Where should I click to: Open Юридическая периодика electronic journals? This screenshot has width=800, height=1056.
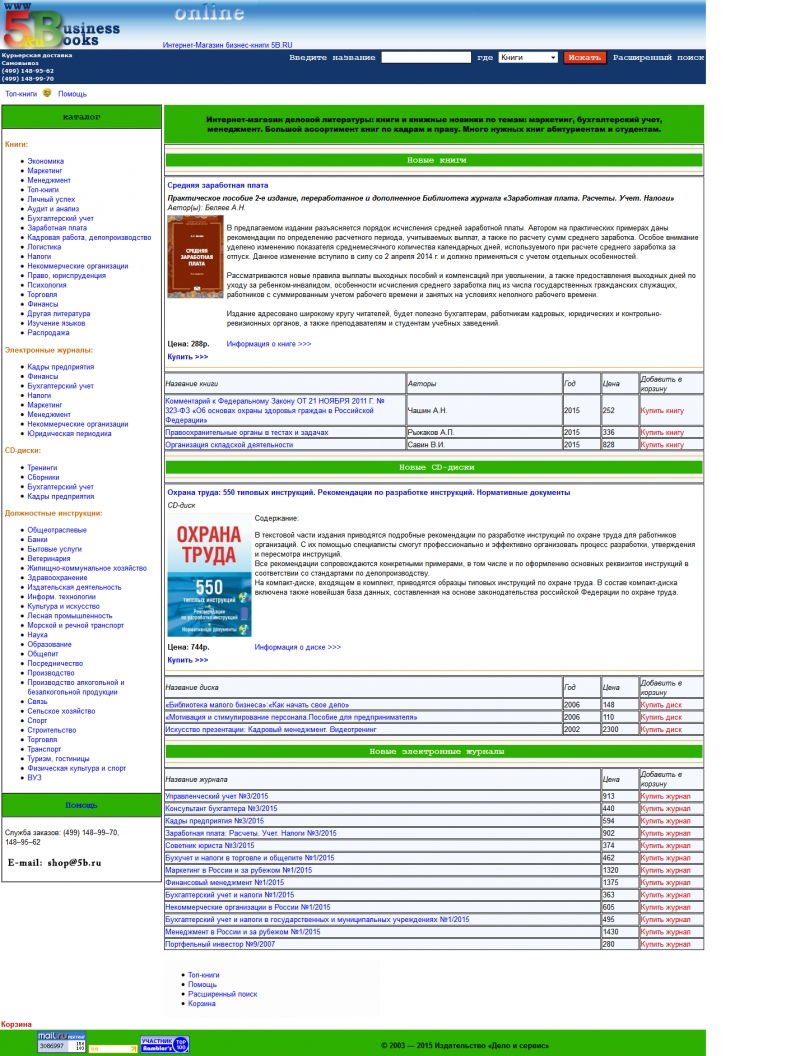coord(69,433)
